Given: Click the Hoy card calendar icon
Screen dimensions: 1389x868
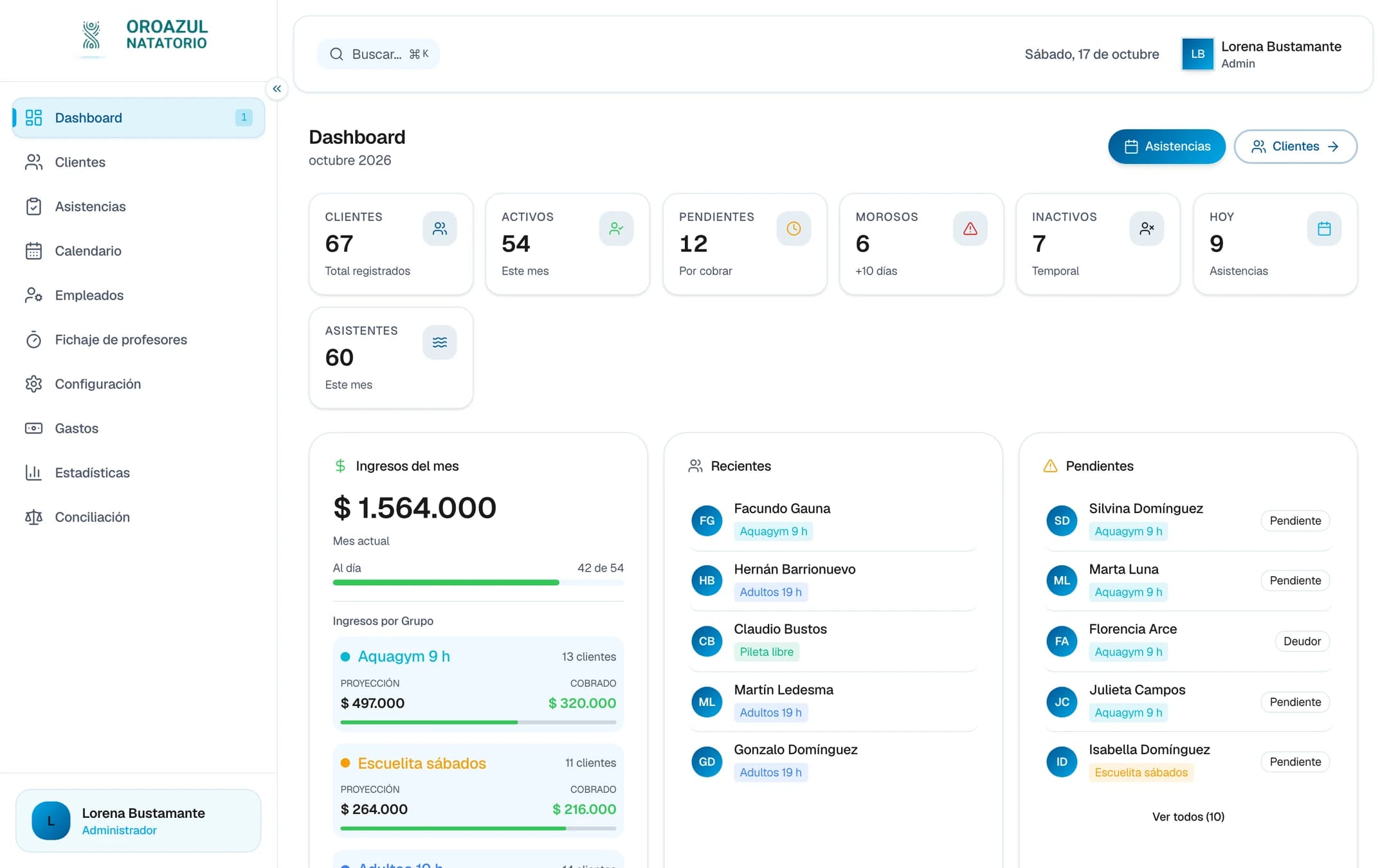Looking at the screenshot, I should [1324, 228].
